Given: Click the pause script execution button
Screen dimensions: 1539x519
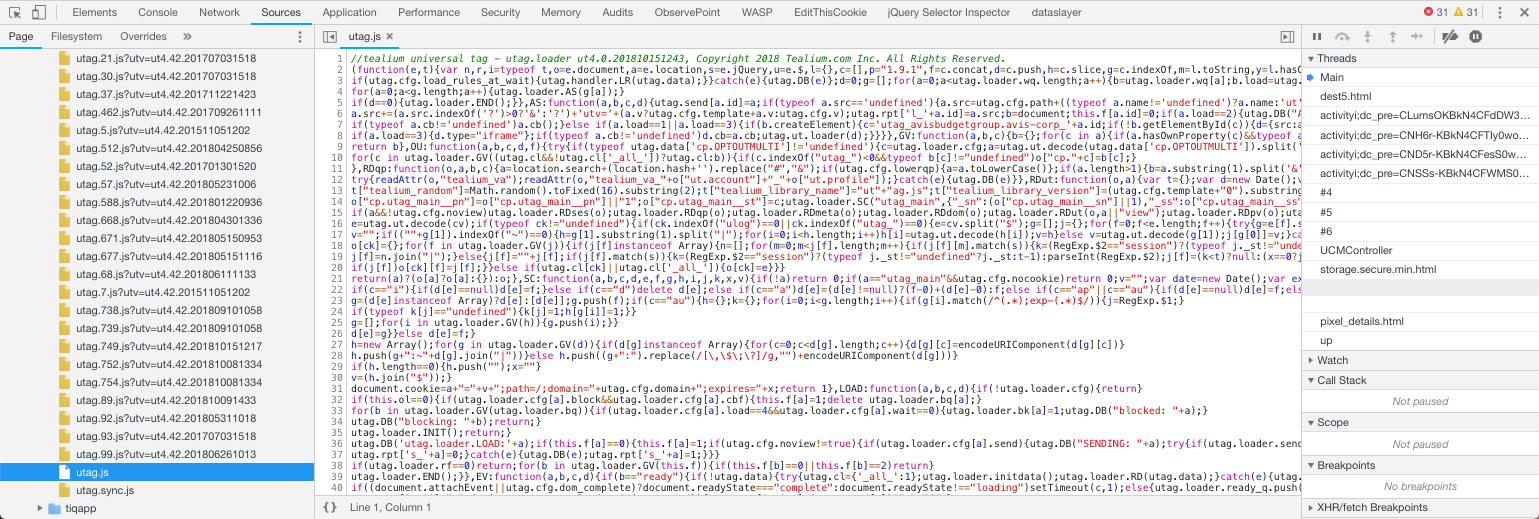Looking at the screenshot, I should (1317, 36).
